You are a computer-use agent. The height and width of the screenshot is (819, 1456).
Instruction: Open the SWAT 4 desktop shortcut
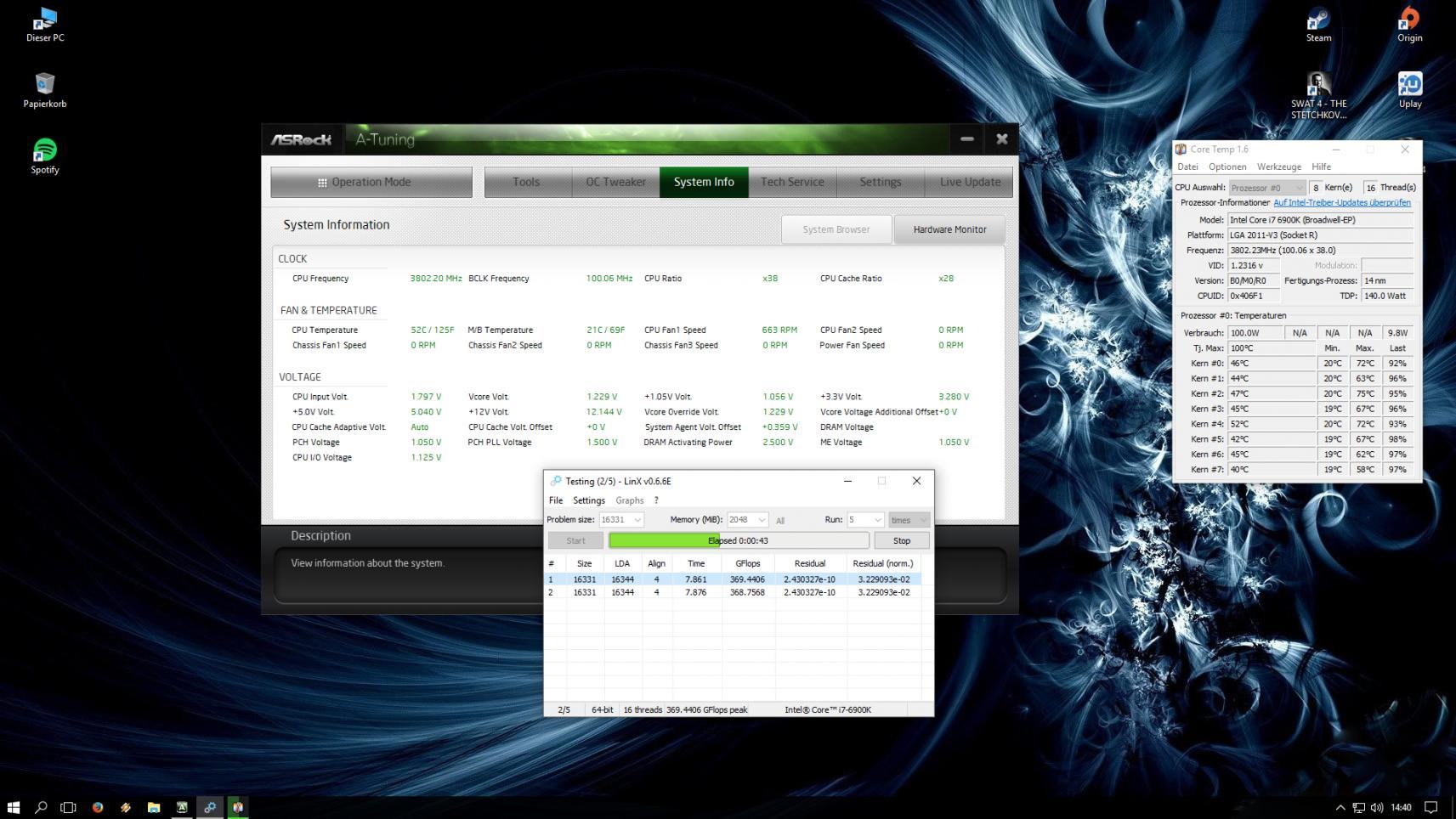click(1318, 95)
